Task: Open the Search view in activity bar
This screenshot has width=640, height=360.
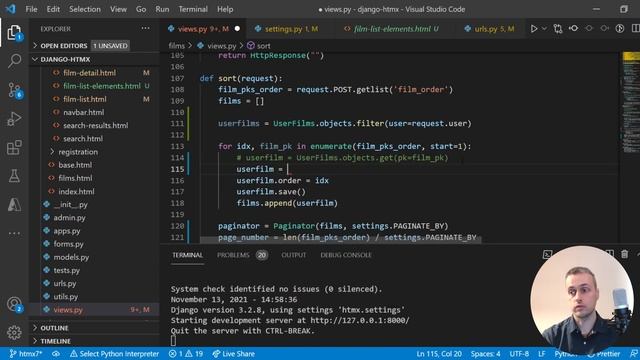Action: pyautogui.click(x=14, y=61)
